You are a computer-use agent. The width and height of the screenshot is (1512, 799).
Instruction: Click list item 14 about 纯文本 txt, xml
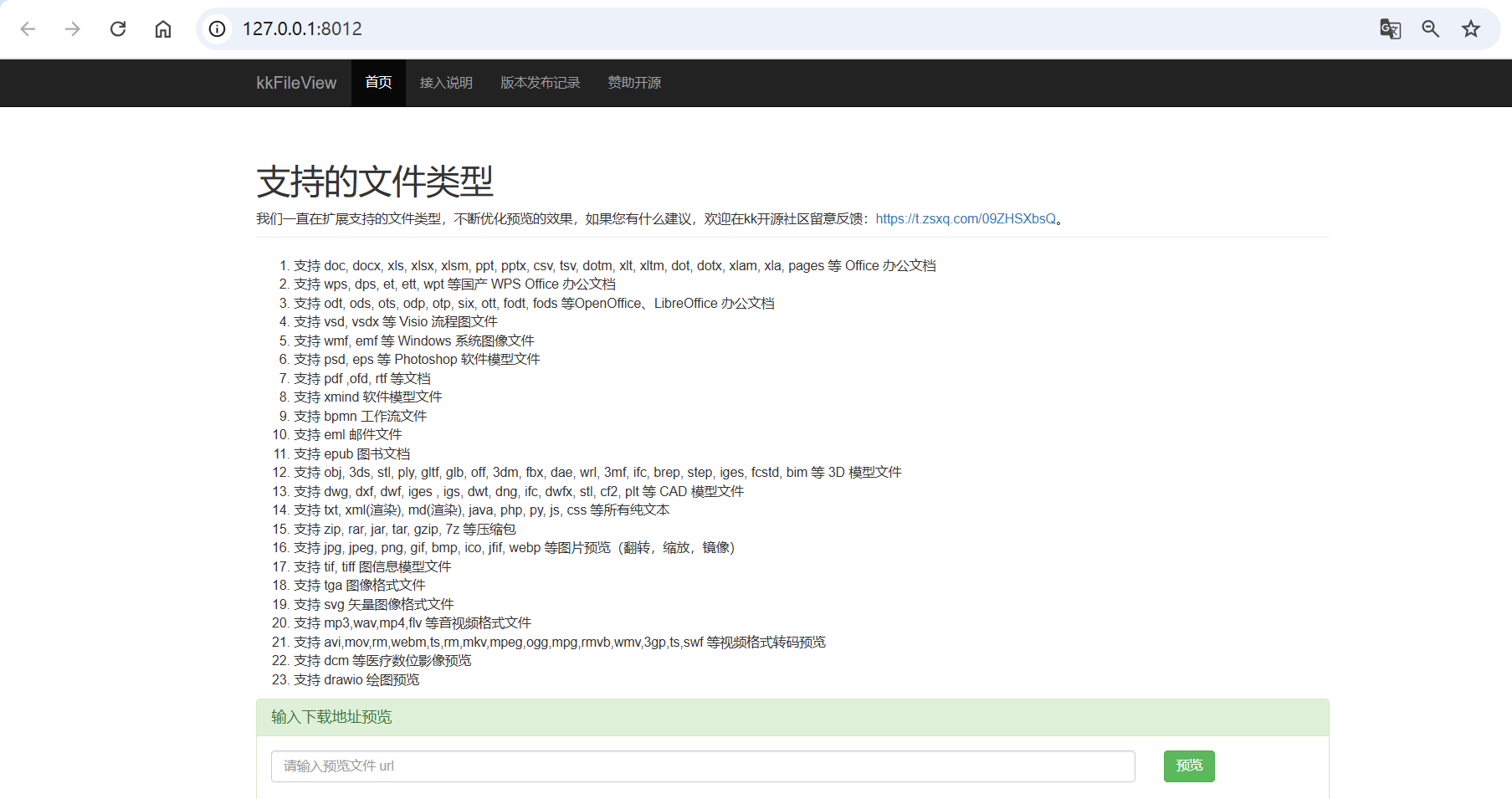pyautogui.click(x=482, y=510)
